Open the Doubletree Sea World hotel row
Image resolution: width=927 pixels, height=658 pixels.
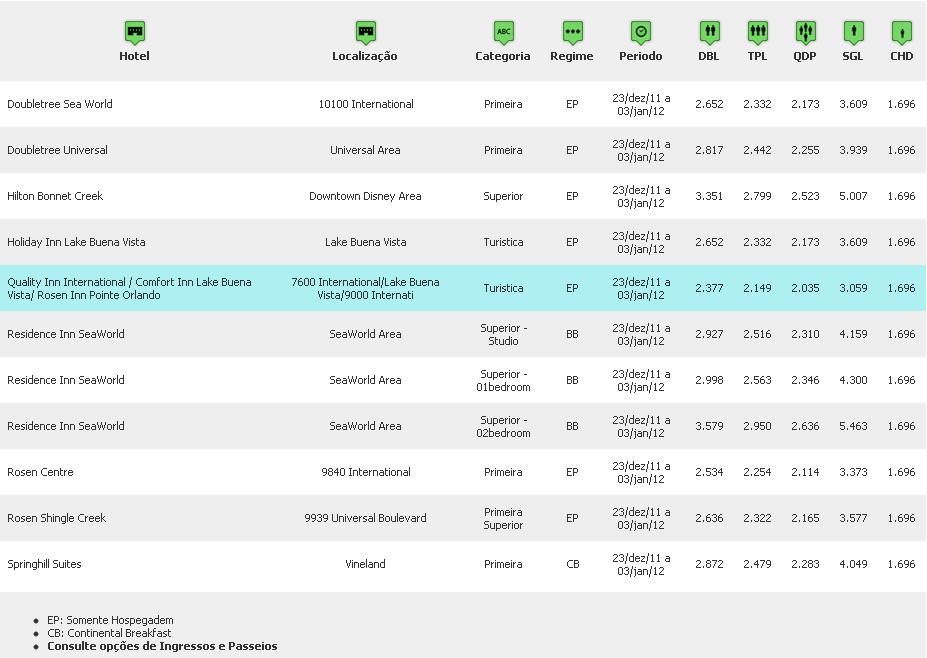click(x=60, y=104)
